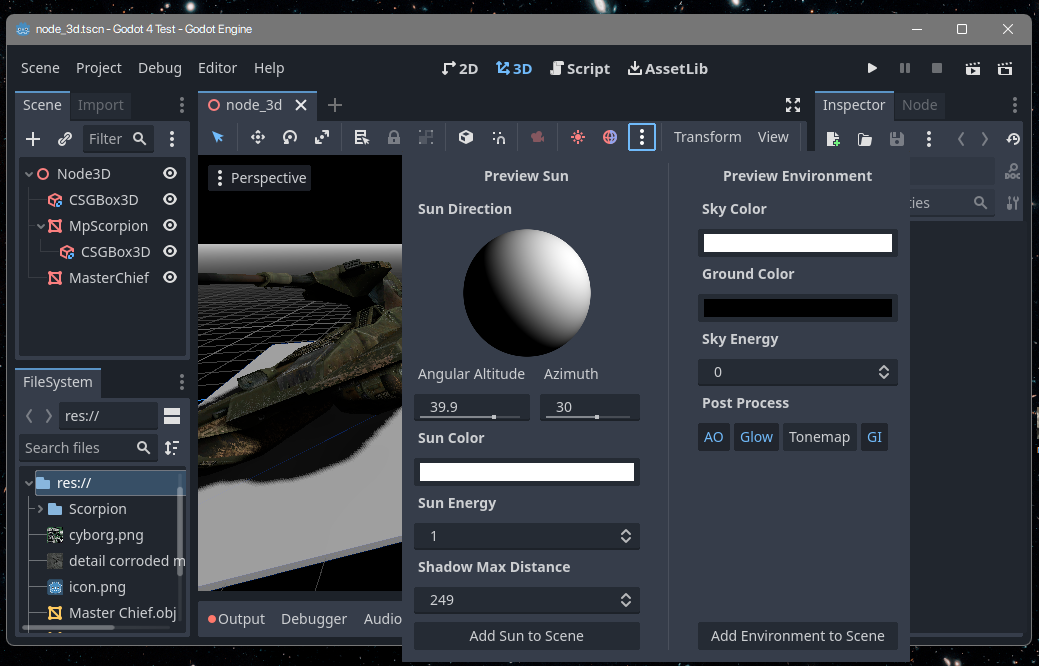Open the Debugger bottom panel

[314, 619]
